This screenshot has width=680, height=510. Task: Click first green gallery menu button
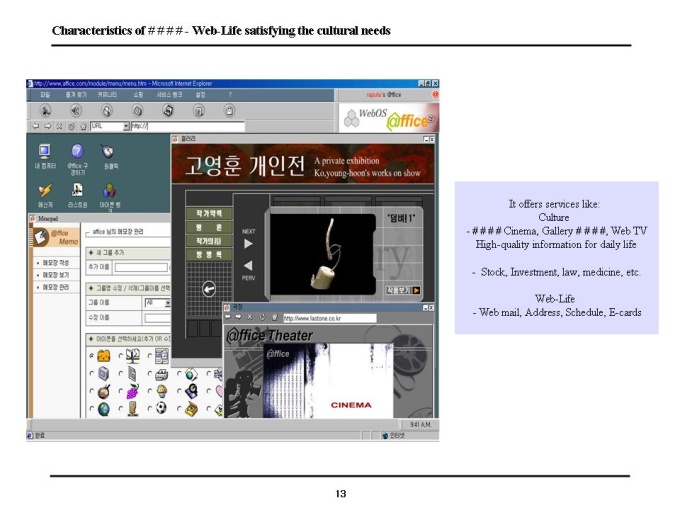tap(209, 213)
